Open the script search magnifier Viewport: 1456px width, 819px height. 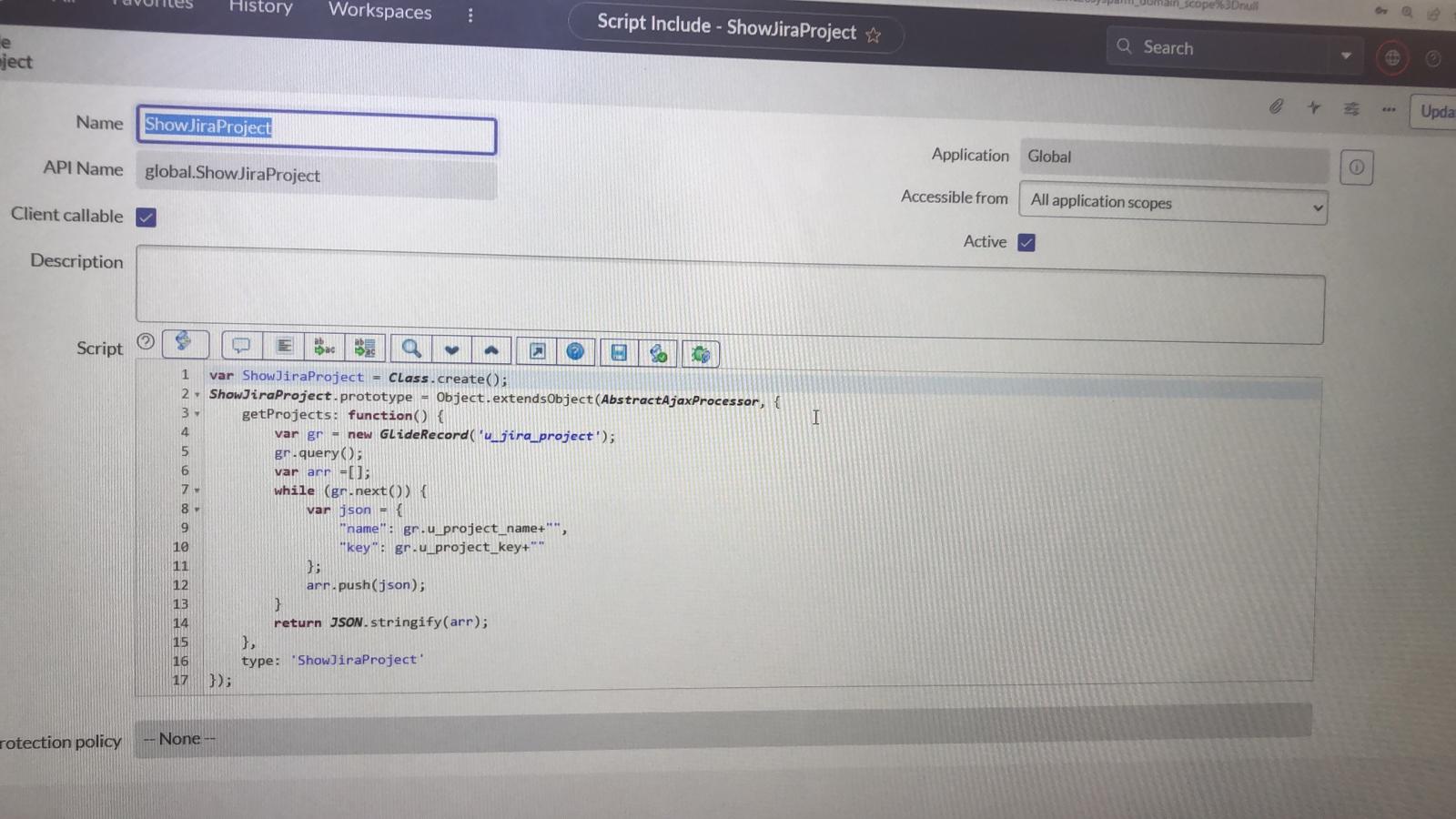click(411, 349)
